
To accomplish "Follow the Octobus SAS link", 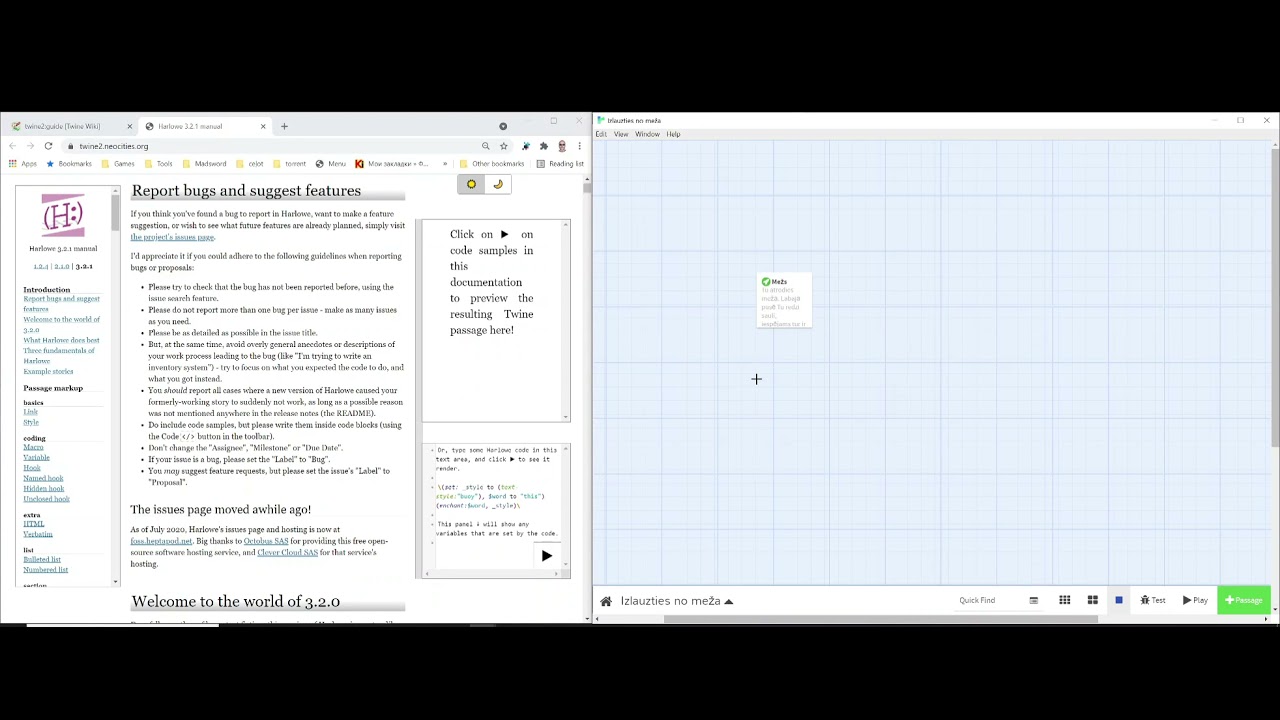I will pos(266,541).
